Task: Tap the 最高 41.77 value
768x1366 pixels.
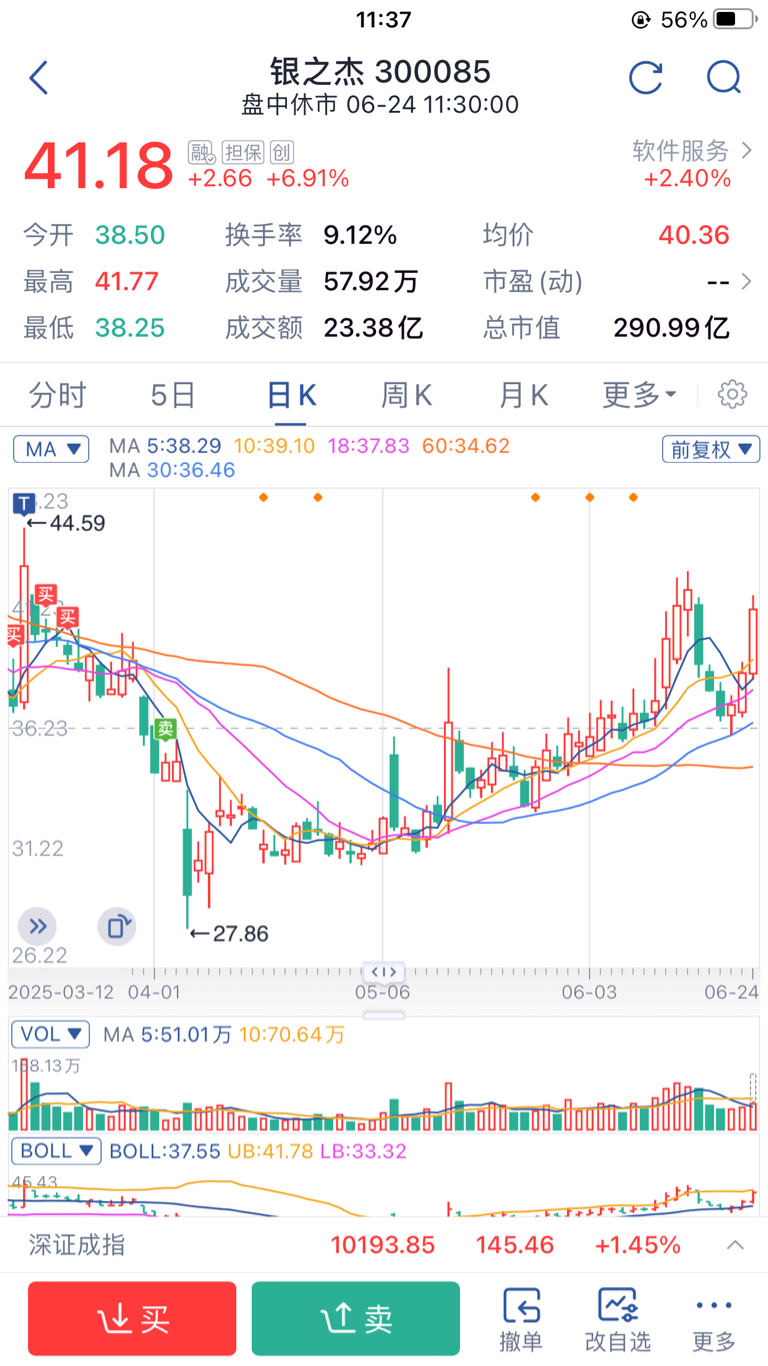Action: click(127, 281)
